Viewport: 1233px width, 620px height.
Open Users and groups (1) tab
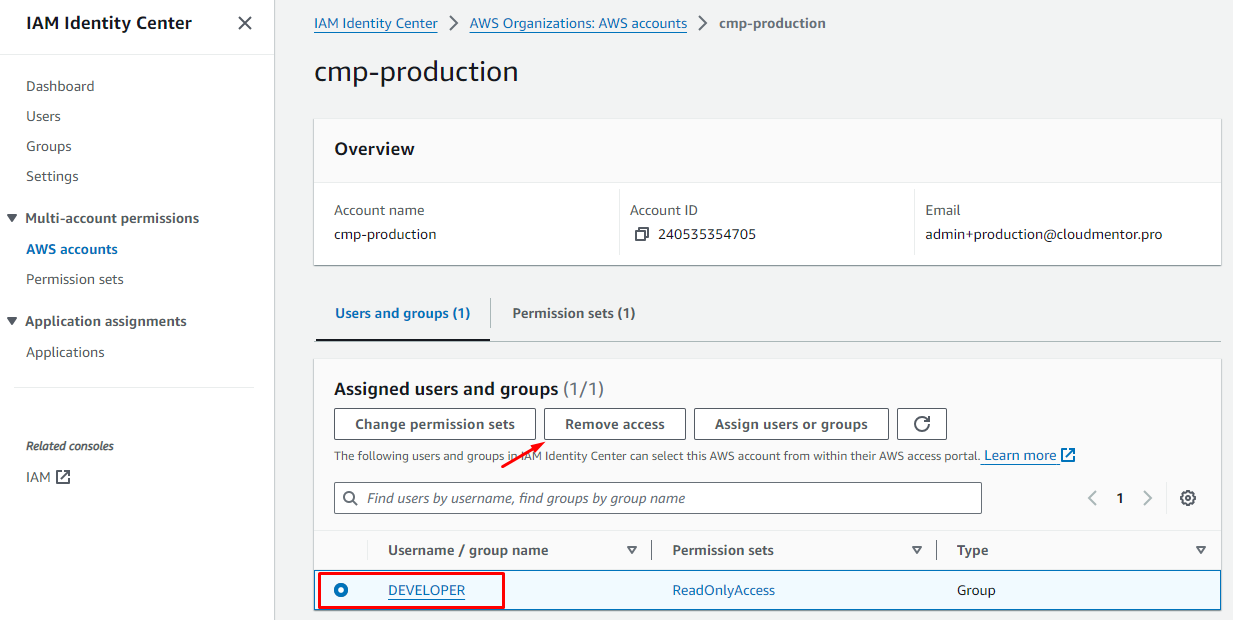(402, 313)
